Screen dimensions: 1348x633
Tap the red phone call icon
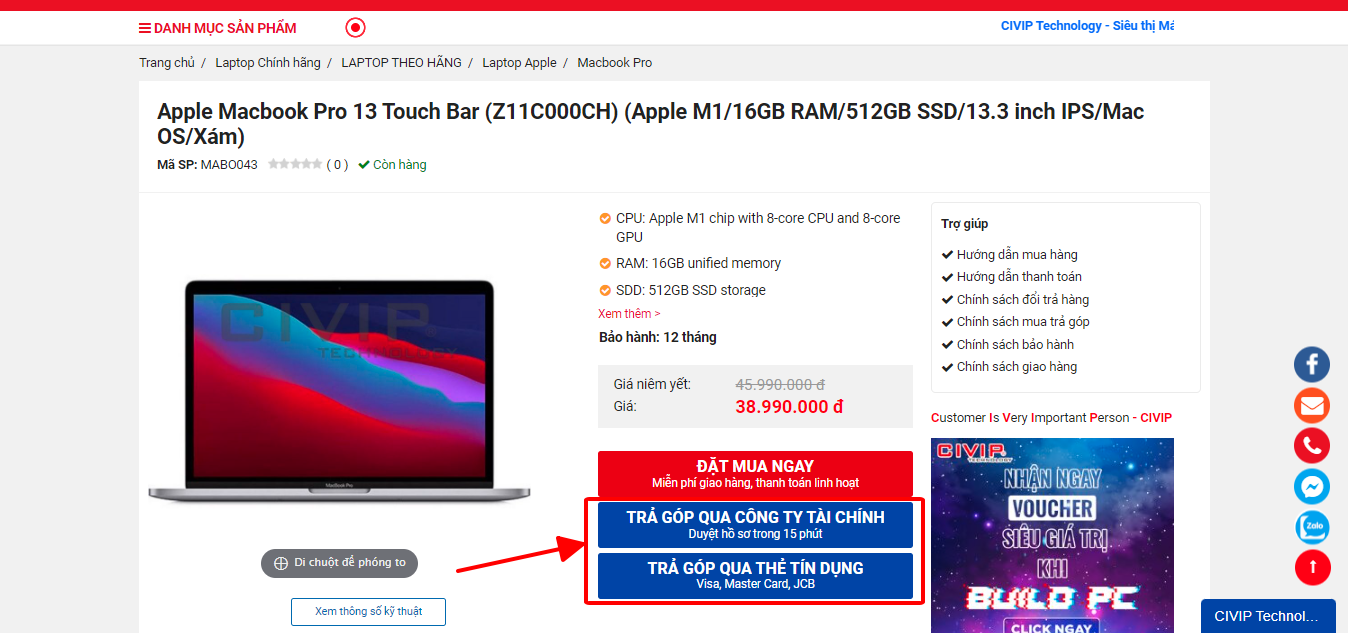pos(1312,446)
